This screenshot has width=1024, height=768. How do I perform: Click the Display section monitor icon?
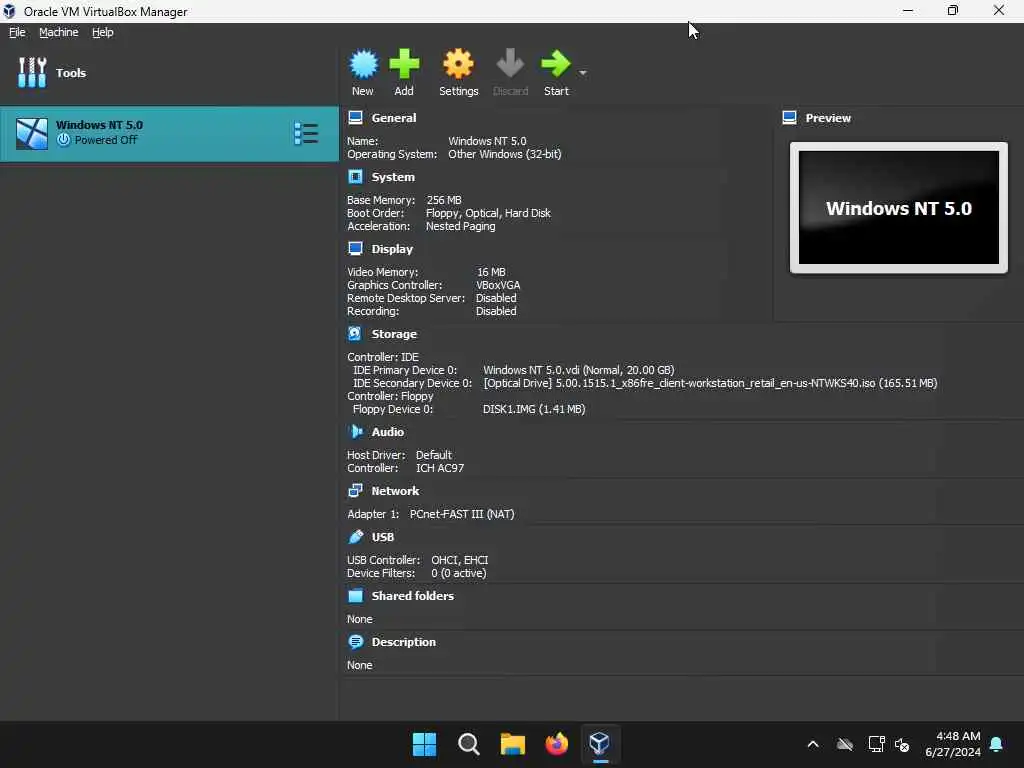point(355,249)
